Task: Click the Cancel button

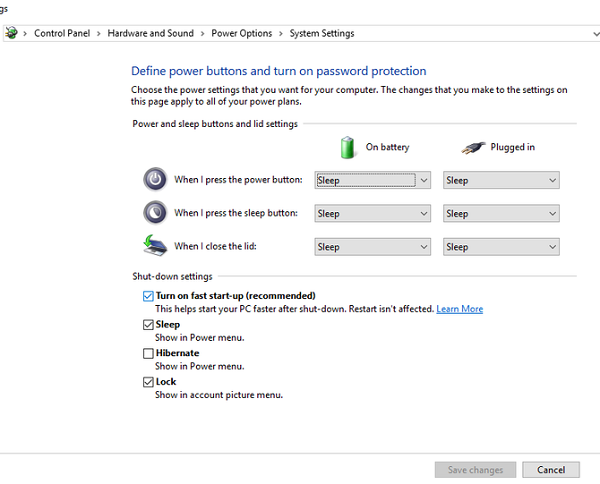Action: pos(551,470)
